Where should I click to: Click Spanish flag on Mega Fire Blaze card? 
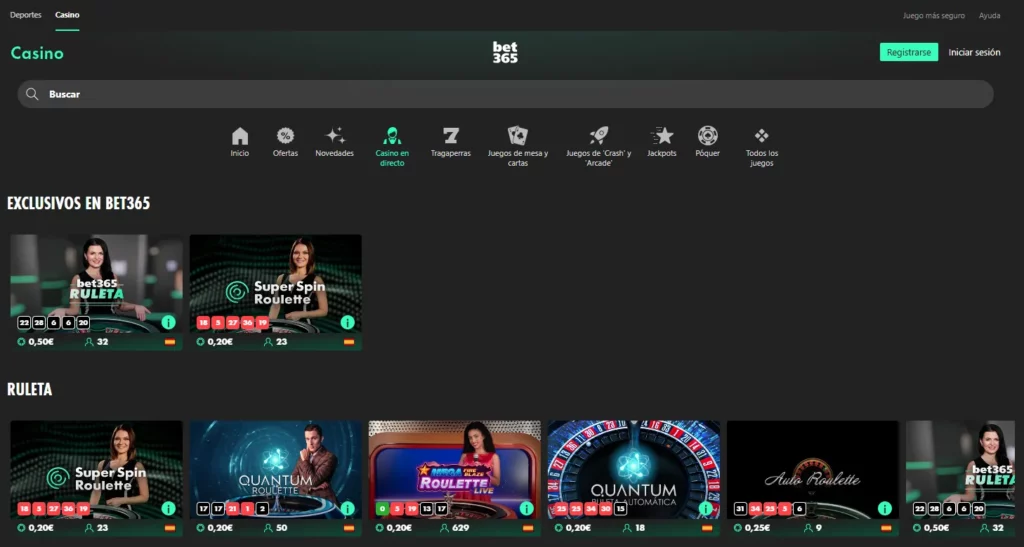point(528,528)
